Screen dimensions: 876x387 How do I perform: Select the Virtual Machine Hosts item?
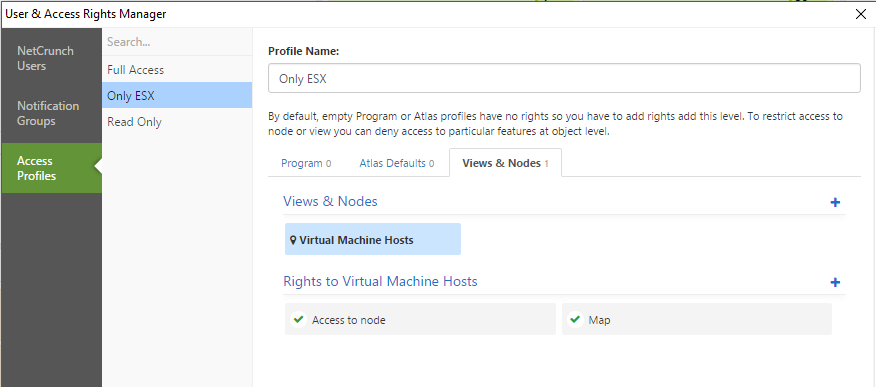373,240
